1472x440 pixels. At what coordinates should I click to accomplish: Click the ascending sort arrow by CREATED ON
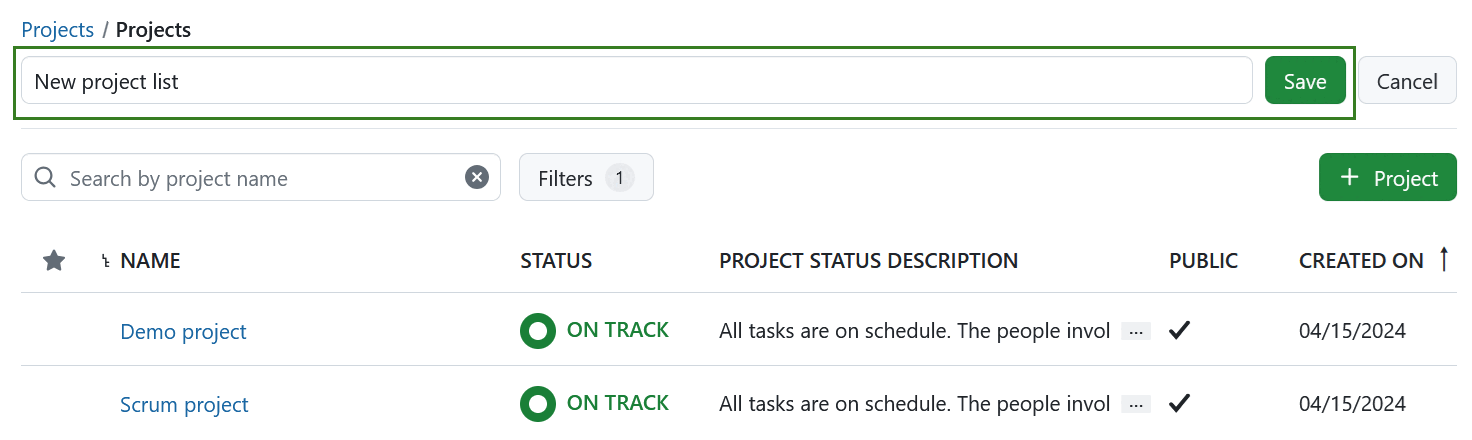[x=1443, y=260]
